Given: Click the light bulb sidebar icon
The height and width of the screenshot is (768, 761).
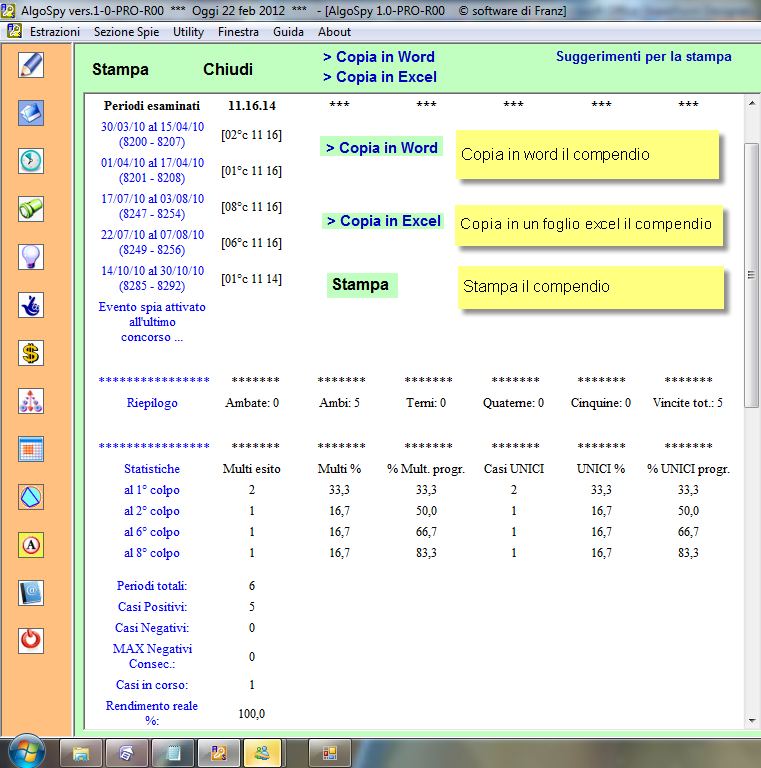Looking at the screenshot, I should click(x=31, y=257).
